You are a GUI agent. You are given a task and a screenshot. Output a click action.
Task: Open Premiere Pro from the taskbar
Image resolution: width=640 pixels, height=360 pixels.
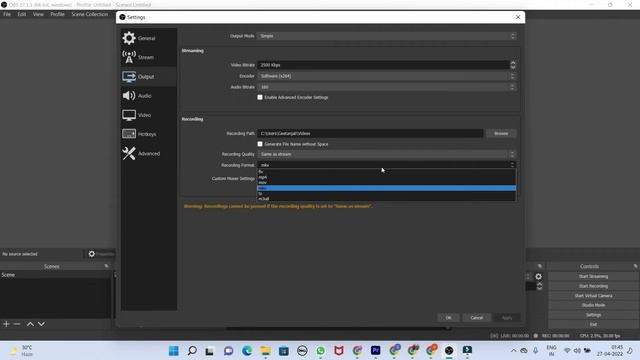coord(376,351)
